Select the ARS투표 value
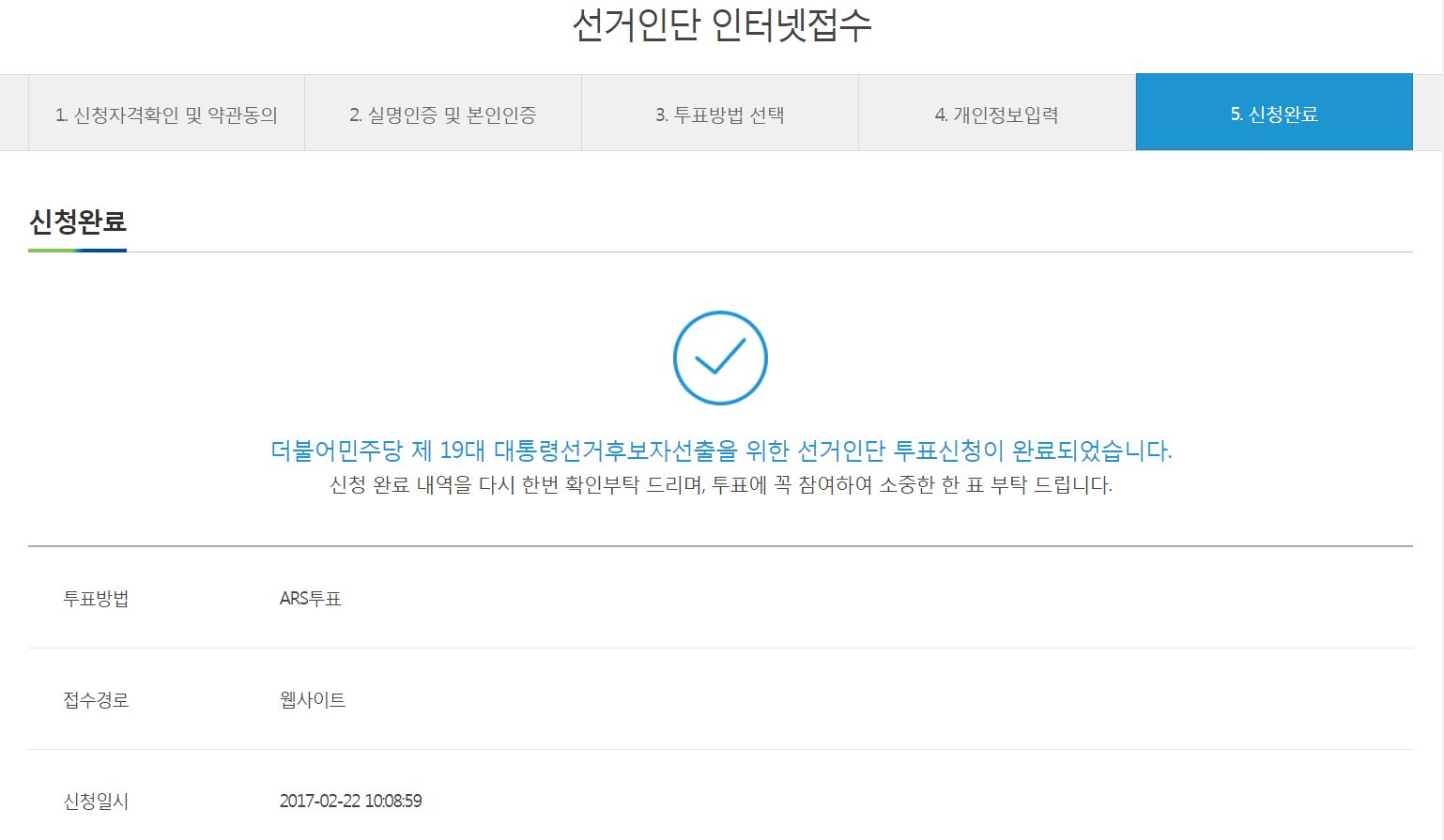 click(310, 598)
